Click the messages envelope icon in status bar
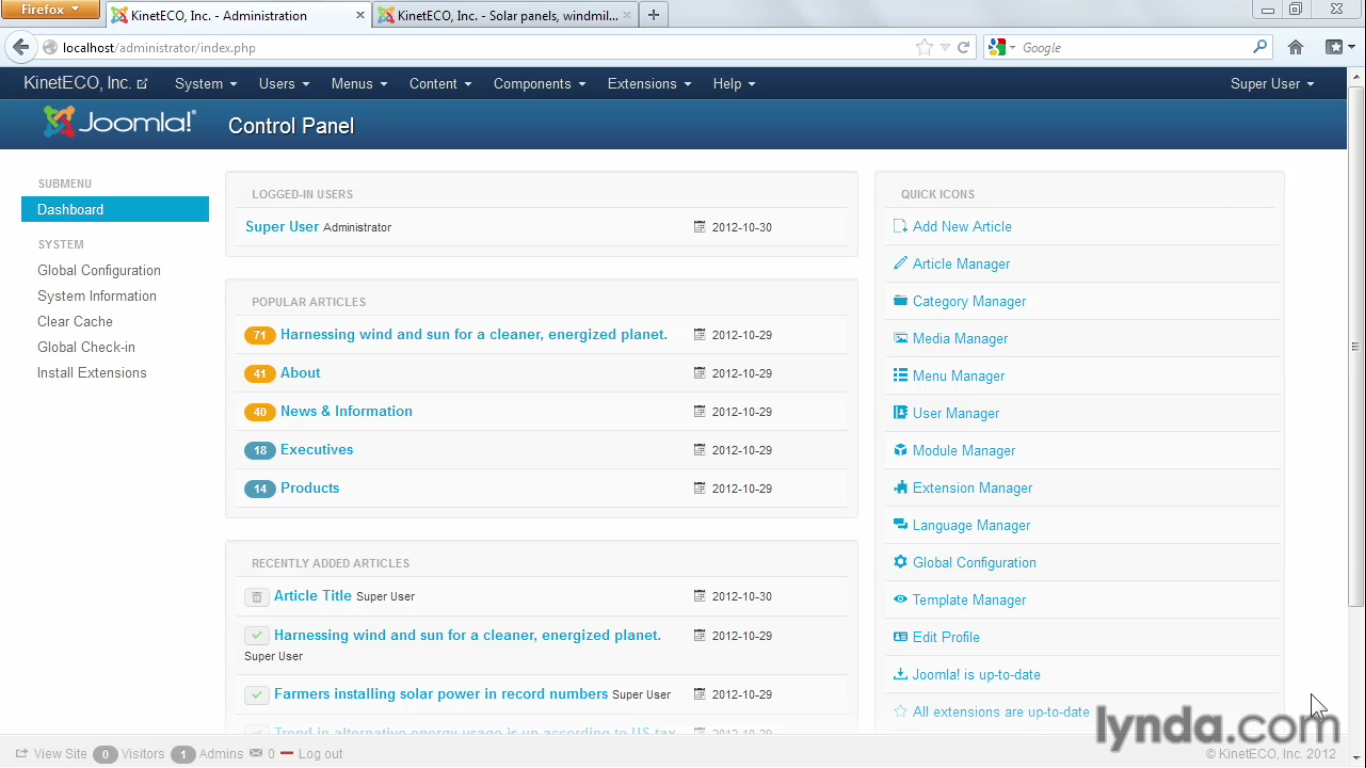 point(256,753)
